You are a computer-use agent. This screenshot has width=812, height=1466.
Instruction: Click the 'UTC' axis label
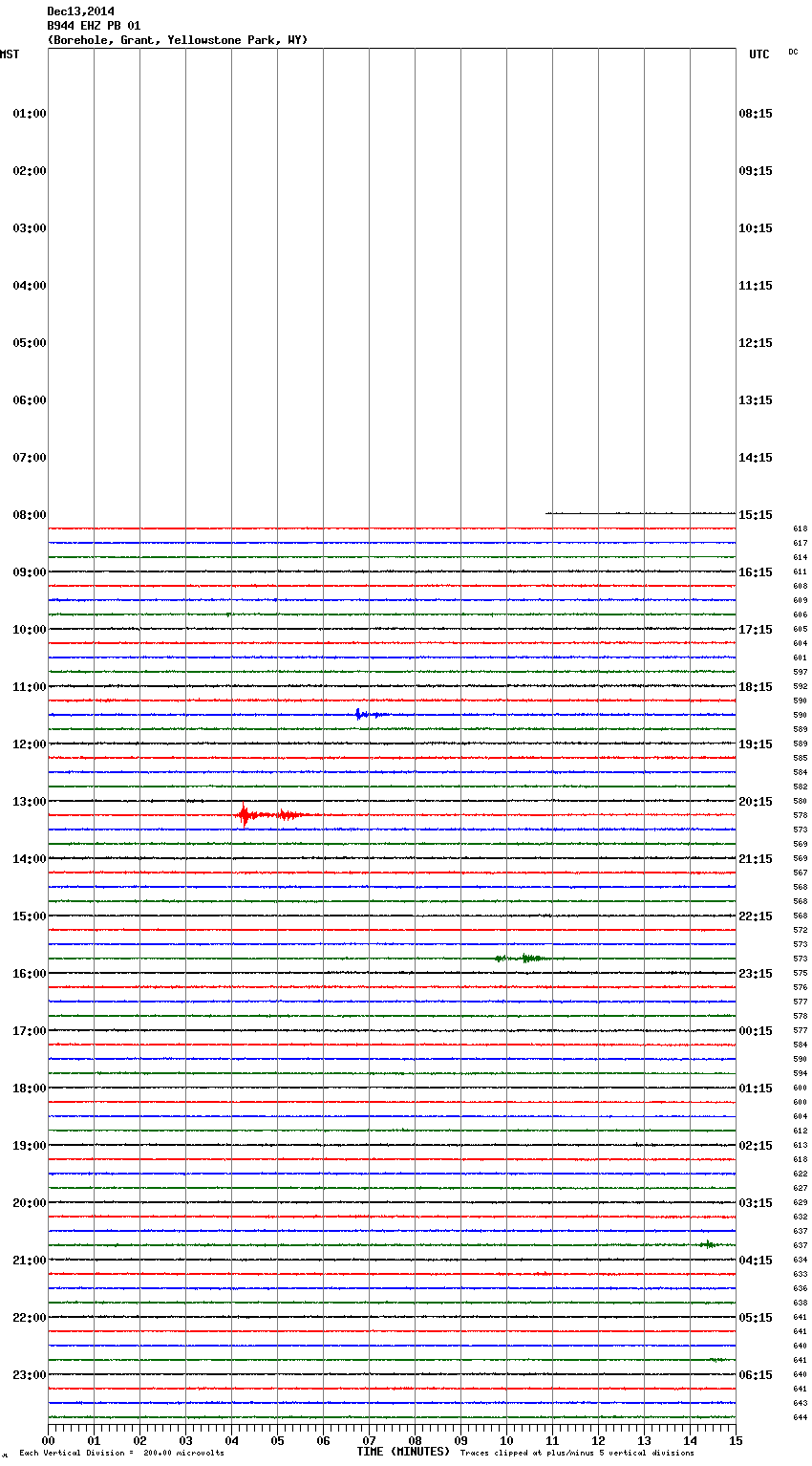pos(759,54)
